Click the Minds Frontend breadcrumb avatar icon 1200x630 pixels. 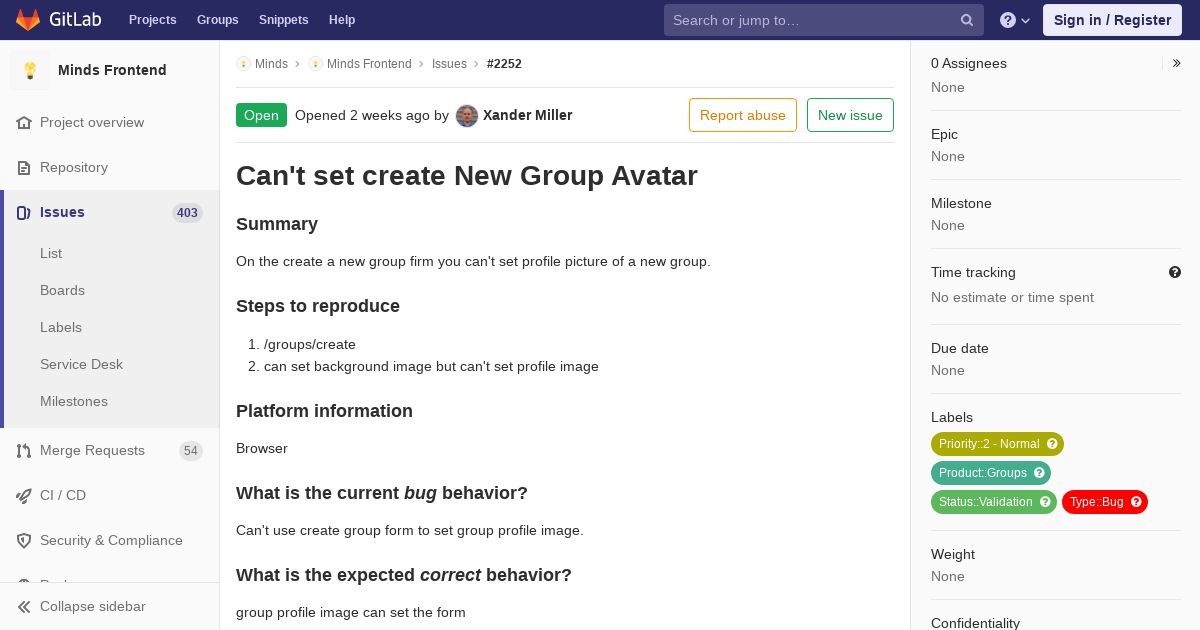click(x=315, y=64)
